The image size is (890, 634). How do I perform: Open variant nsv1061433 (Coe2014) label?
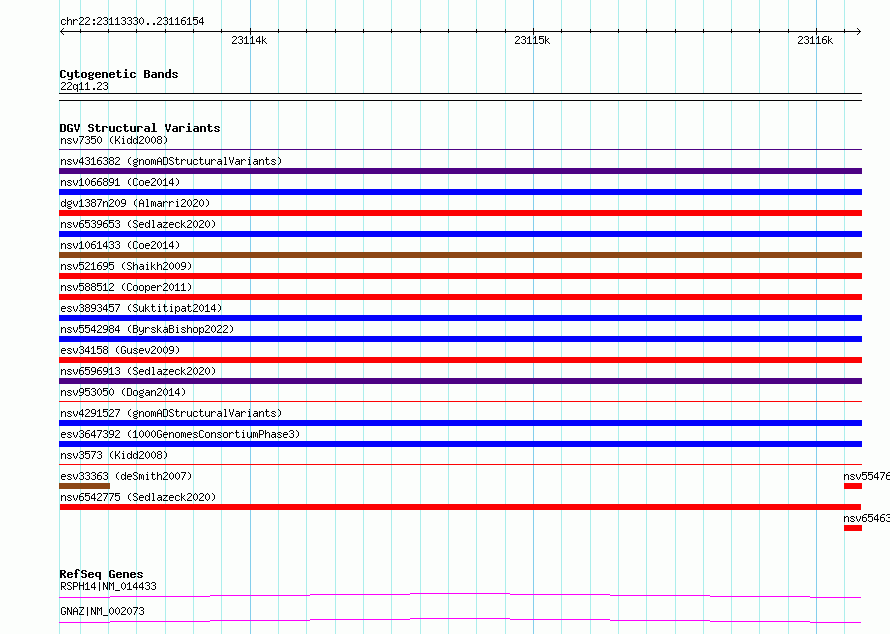(120, 245)
